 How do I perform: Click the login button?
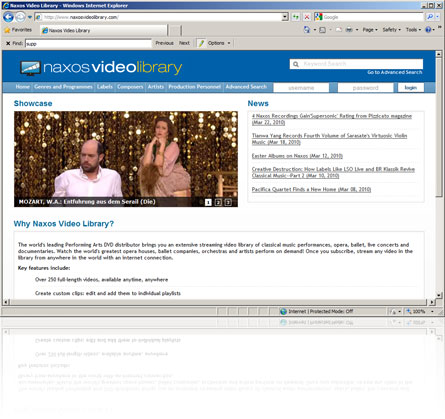tap(411, 87)
